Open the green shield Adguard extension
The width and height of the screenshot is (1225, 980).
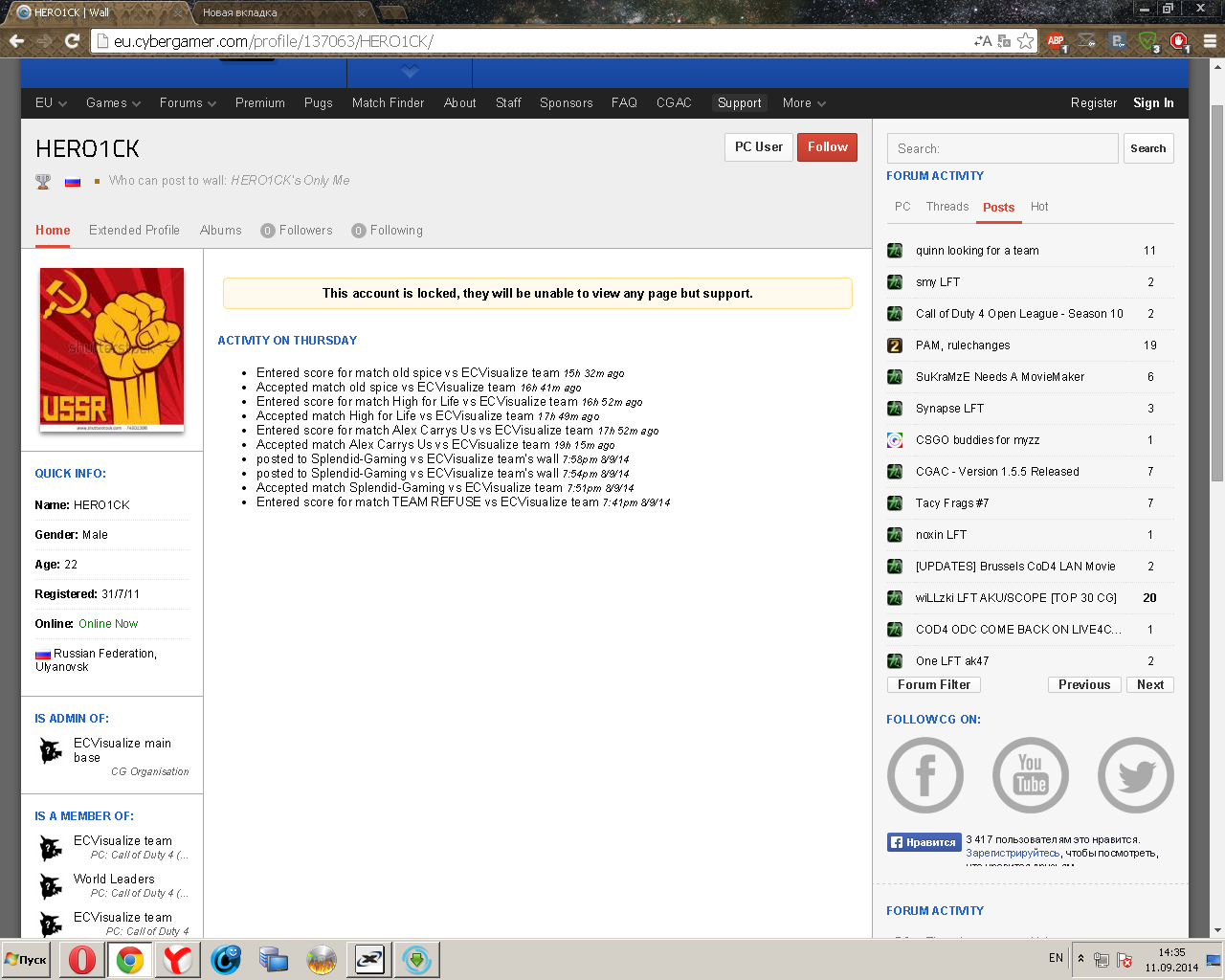tap(1147, 41)
